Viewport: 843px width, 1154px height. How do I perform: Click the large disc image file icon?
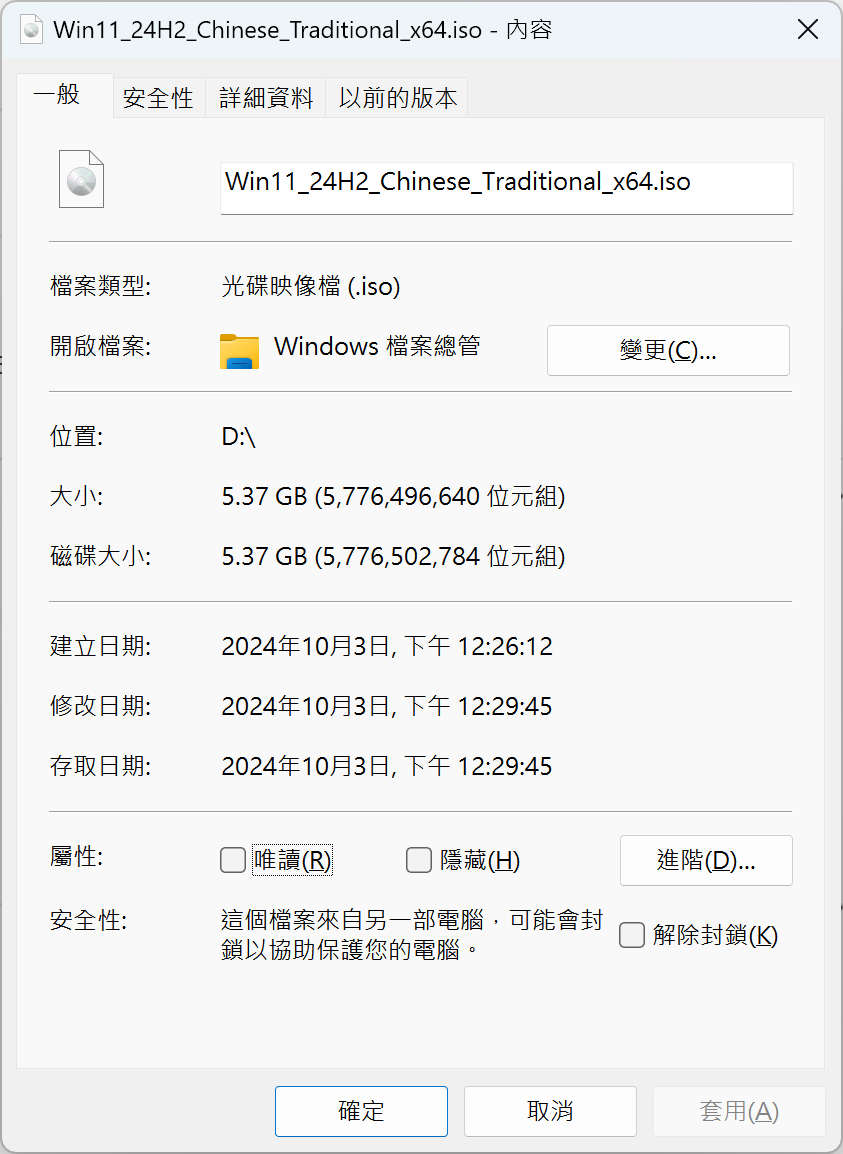click(x=81, y=179)
